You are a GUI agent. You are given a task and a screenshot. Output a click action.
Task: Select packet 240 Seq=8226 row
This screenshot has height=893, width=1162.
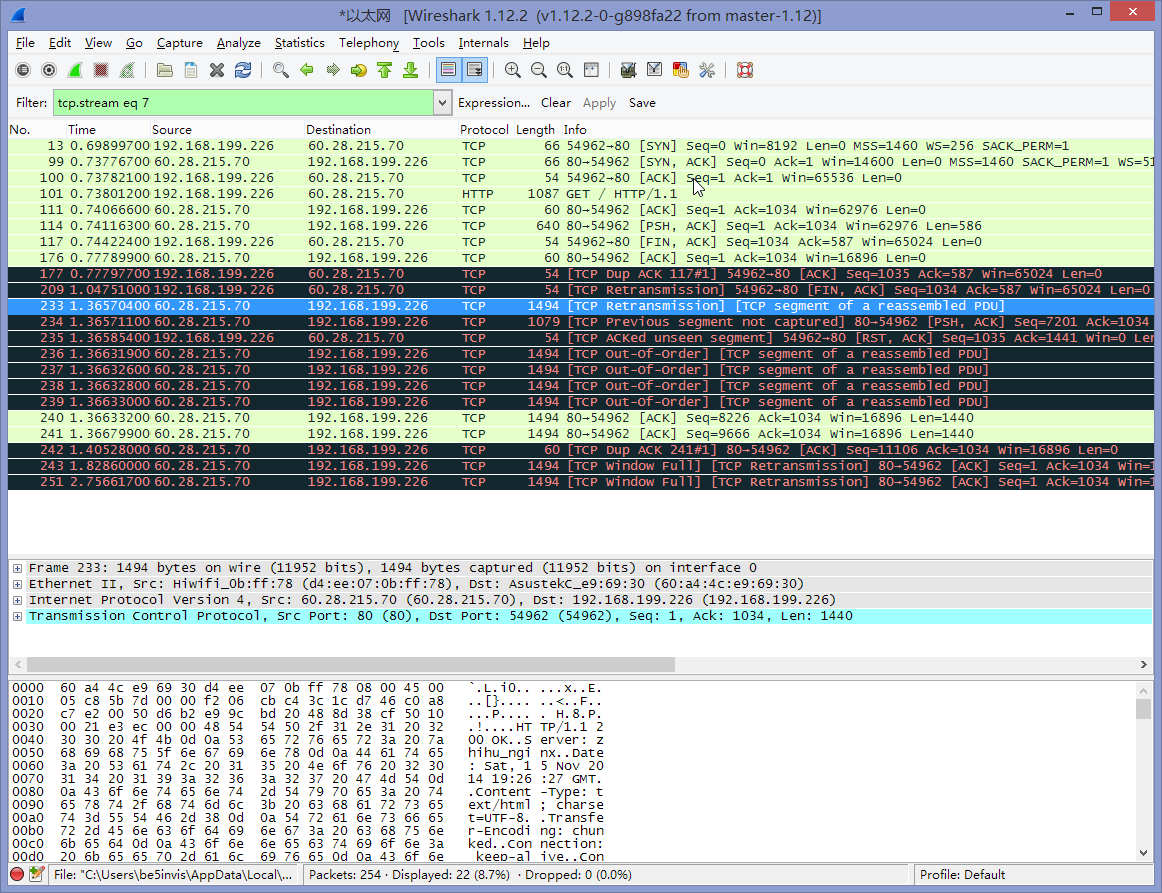pyautogui.click(x=581, y=418)
